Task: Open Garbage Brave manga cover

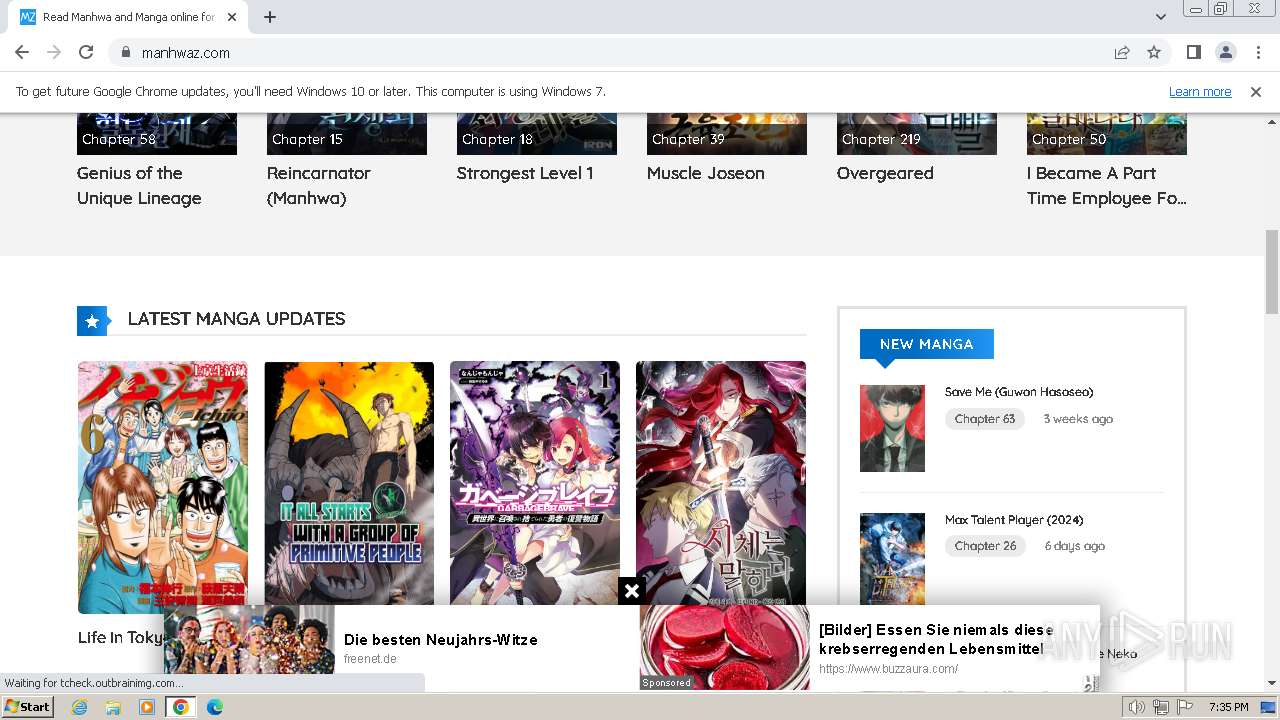Action: (535, 485)
